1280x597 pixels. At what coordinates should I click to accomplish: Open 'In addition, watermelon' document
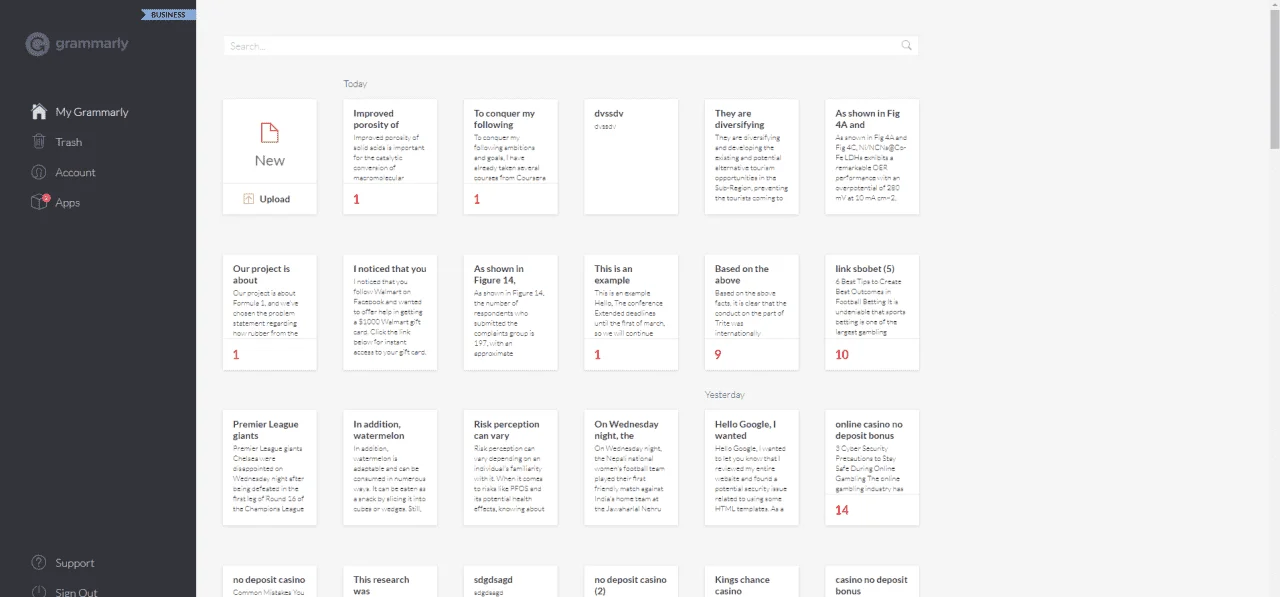390,467
